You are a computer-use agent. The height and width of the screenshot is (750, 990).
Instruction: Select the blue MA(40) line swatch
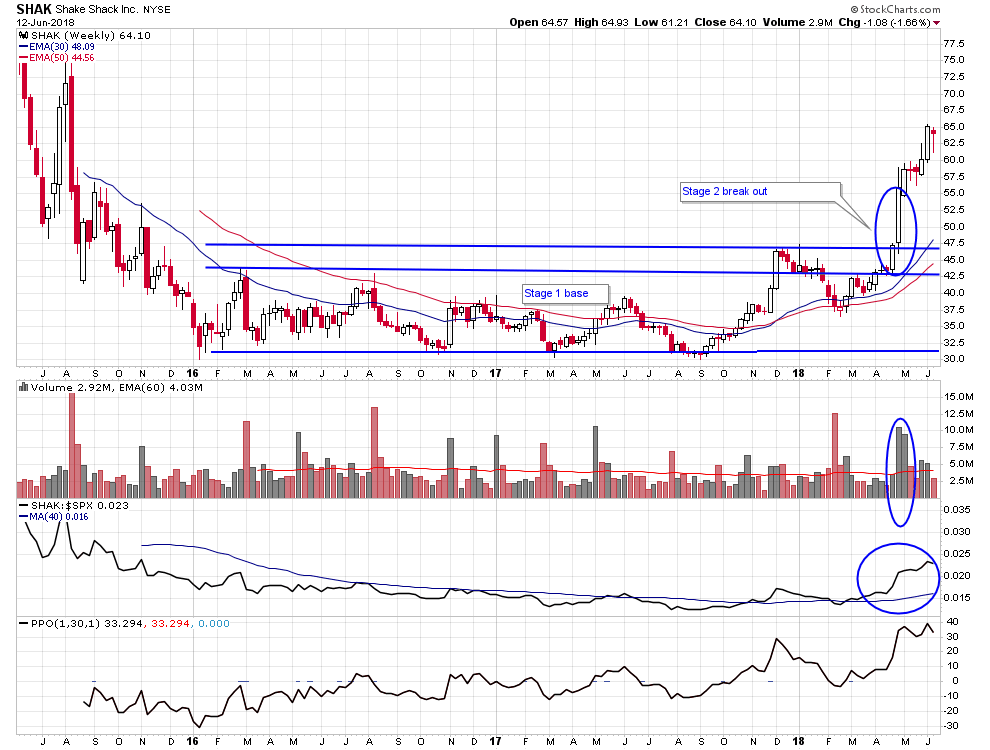coord(24,516)
